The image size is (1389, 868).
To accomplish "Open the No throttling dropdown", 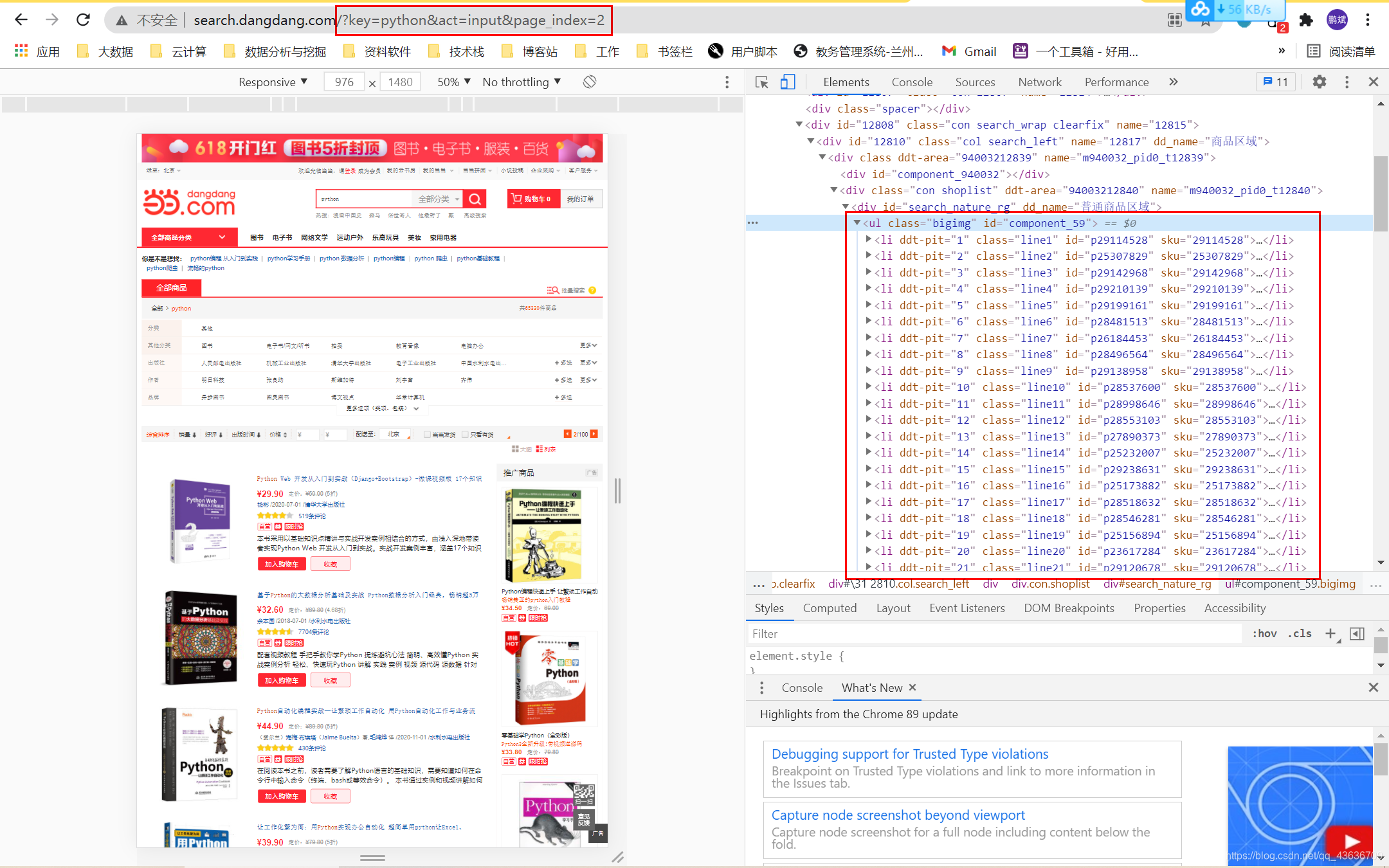I will [522, 82].
